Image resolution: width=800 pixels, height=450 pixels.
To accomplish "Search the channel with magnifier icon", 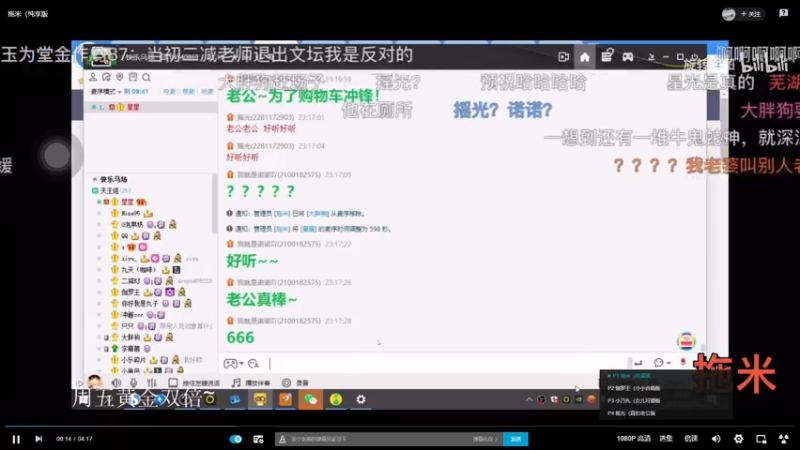I will pos(146,78).
